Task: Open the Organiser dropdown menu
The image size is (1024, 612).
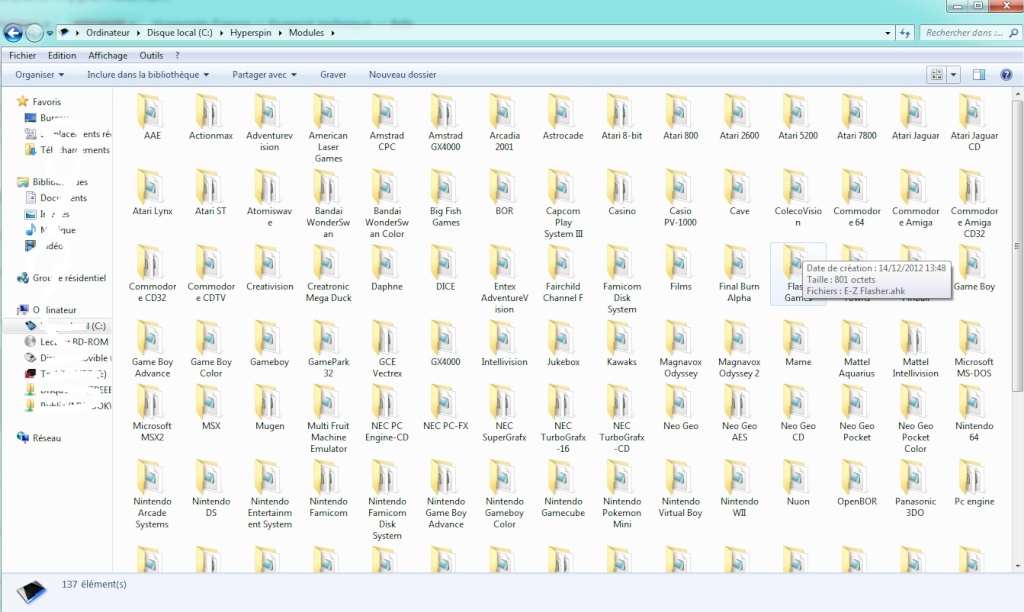Action: [40, 74]
